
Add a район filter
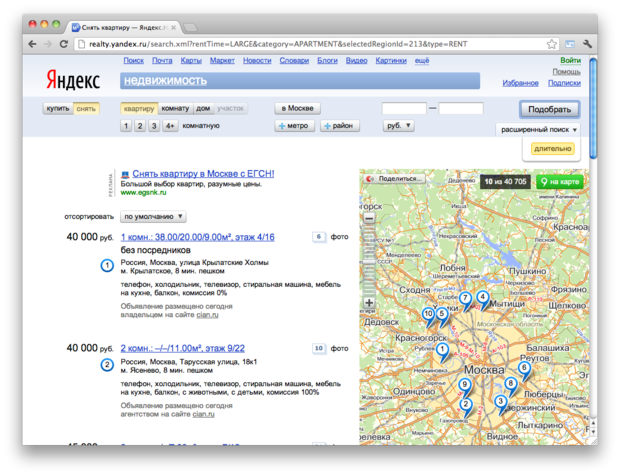tap(340, 126)
